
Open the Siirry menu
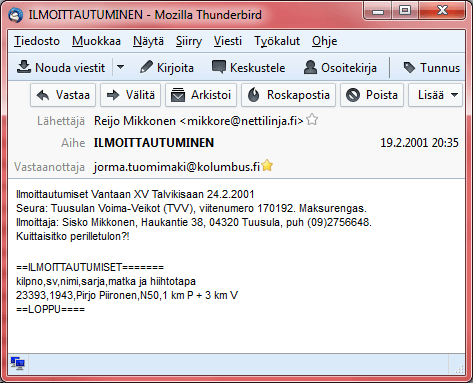[x=189, y=41]
